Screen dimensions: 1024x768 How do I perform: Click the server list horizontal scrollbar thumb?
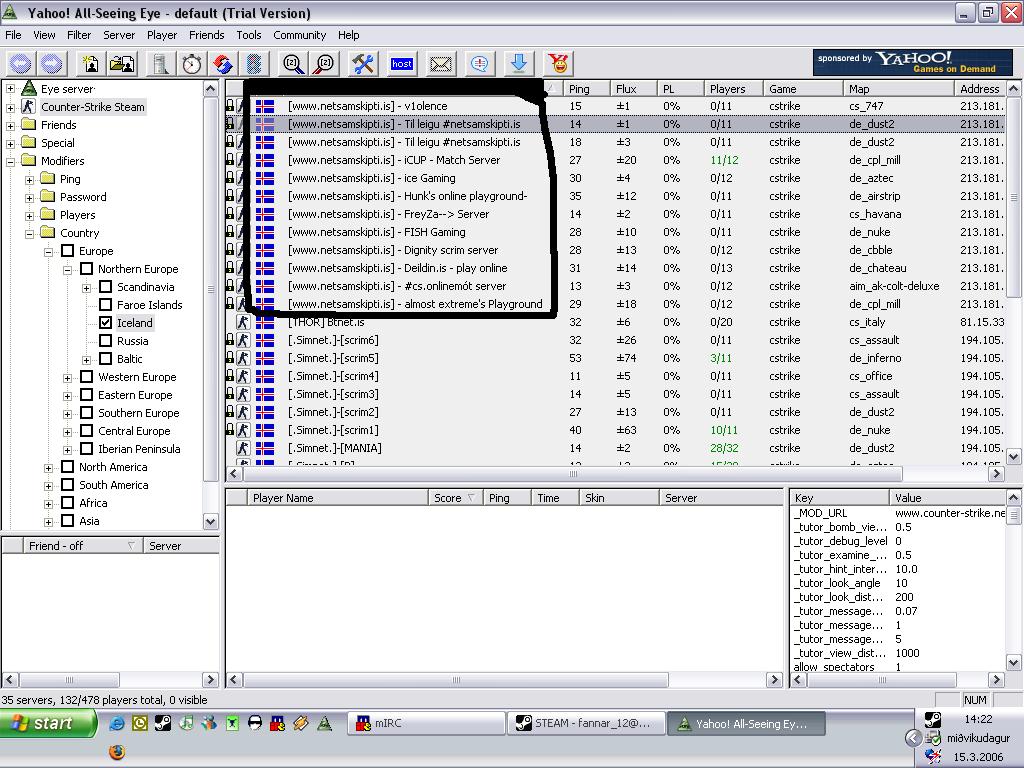tap(573, 474)
